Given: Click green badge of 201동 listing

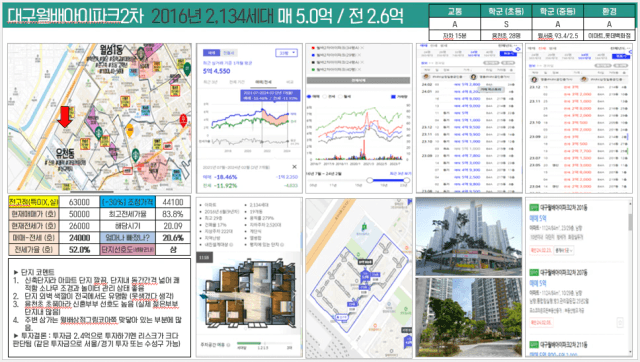Looking at the screenshot, I should 533,208.
